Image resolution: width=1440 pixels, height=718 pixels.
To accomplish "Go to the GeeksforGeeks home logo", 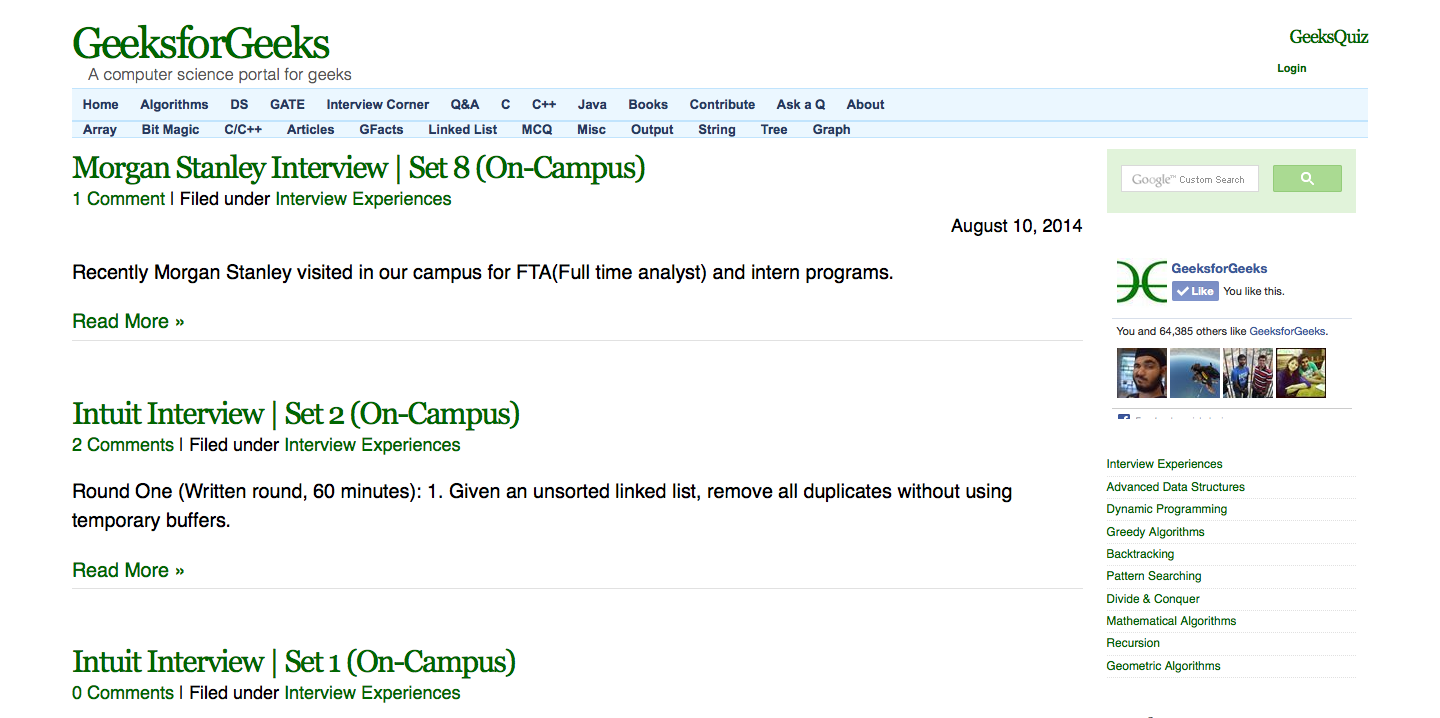I will coord(201,44).
